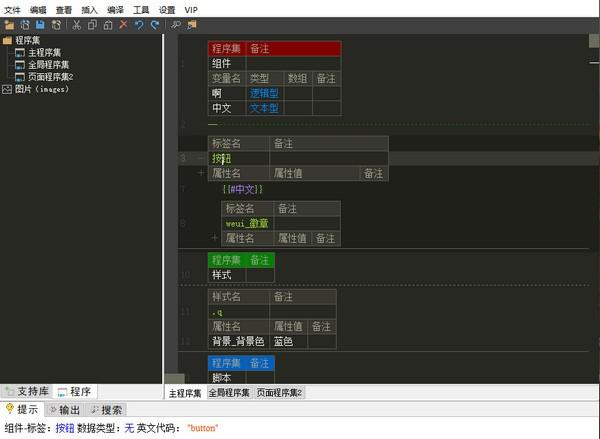Expand plus sign beside 按钮 属性名 row
The width and height of the screenshot is (600, 439).
201,173
